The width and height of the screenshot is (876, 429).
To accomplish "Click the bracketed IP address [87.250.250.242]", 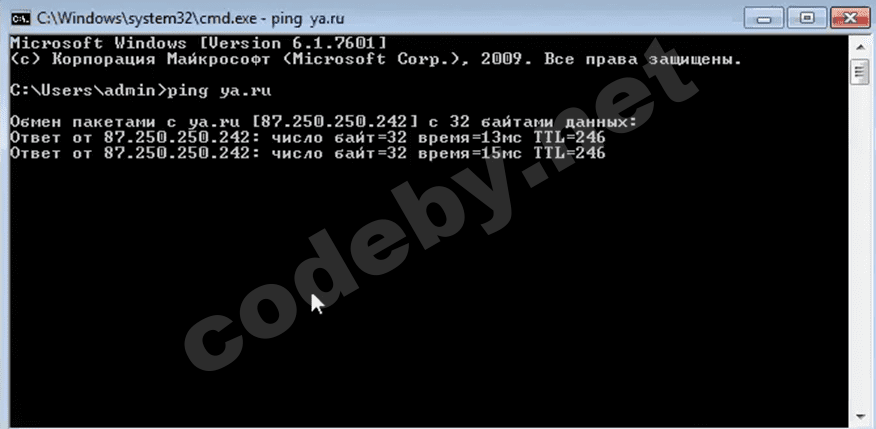I will pos(335,122).
